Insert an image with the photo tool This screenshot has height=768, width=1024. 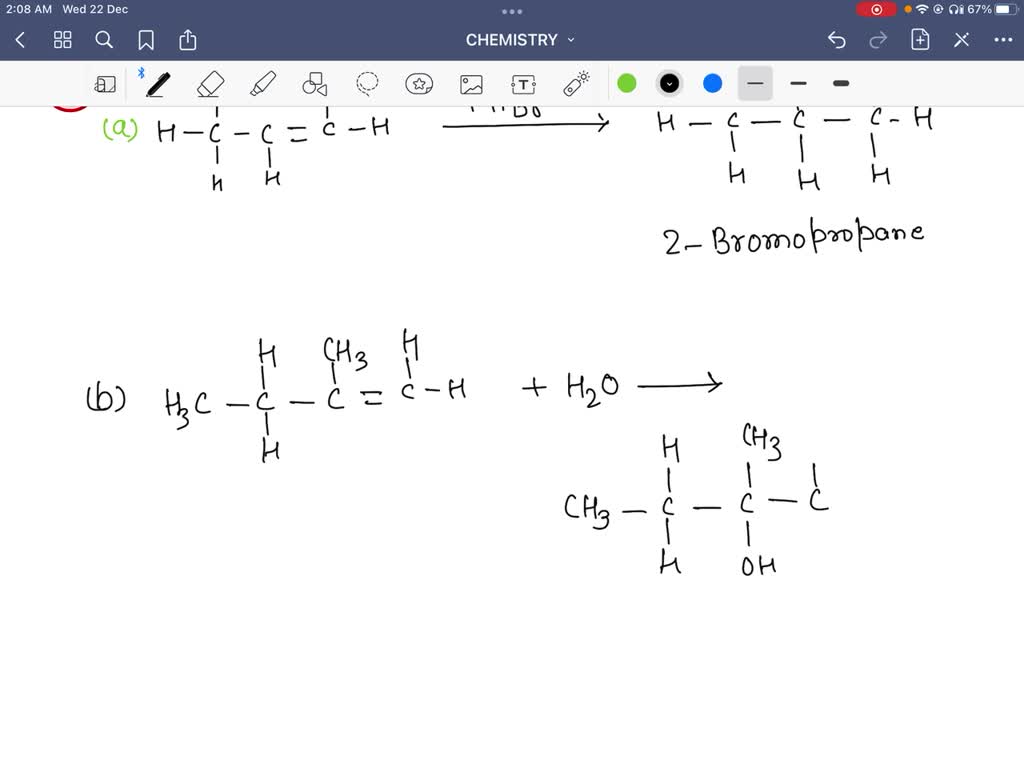pyautogui.click(x=471, y=83)
